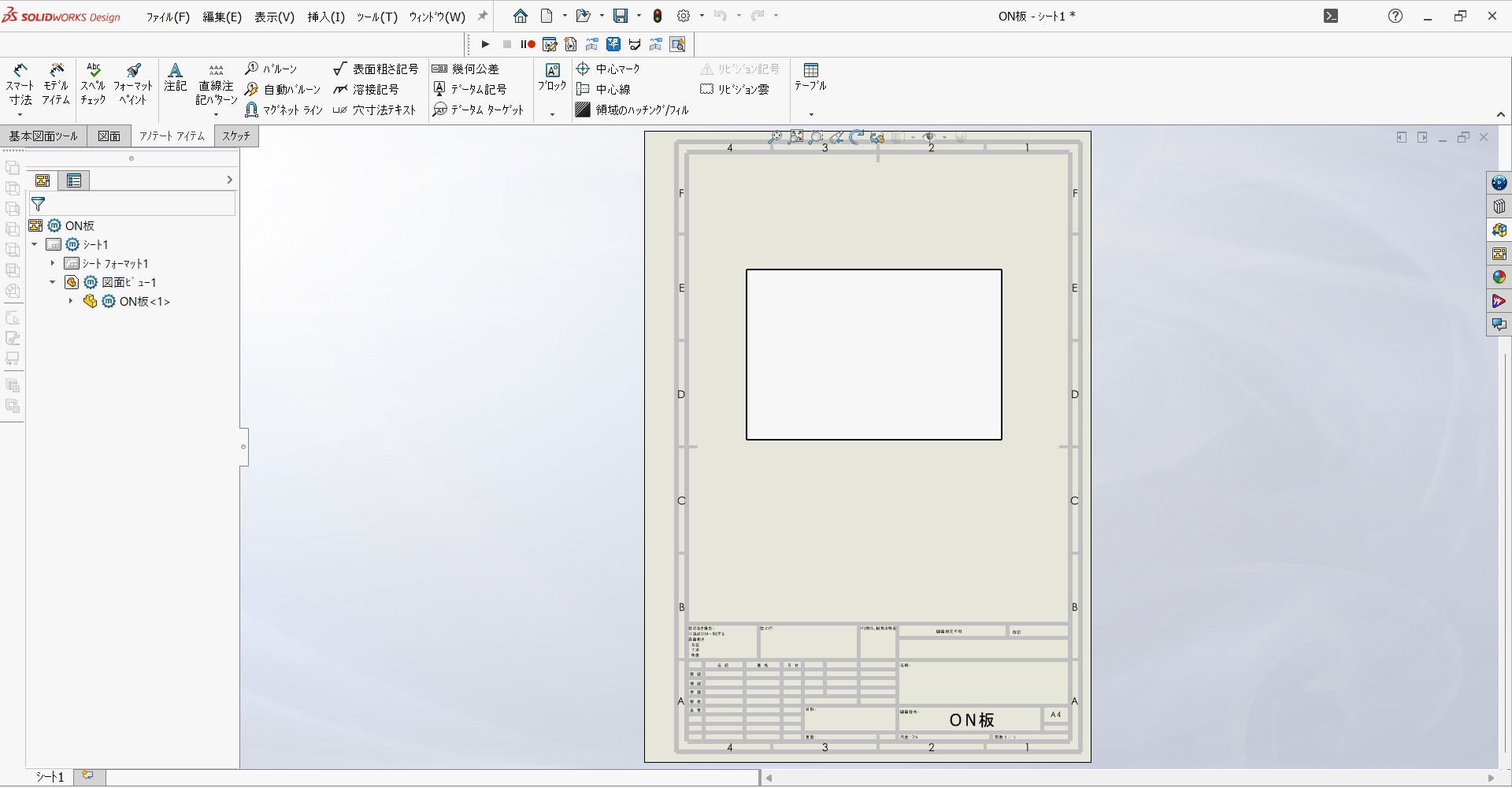Switch to 基本図面ツール ribbon tab
The width and height of the screenshot is (1512, 788).
[43, 136]
